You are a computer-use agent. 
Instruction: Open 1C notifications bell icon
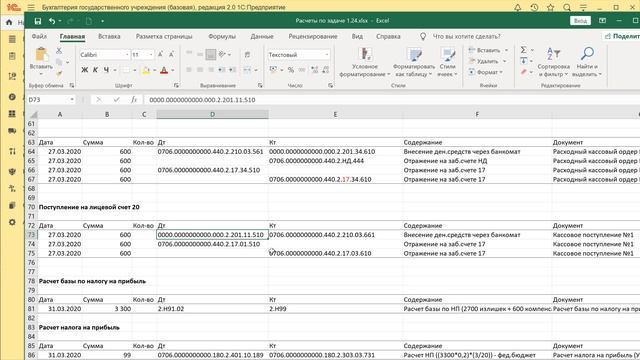[x=518, y=7]
